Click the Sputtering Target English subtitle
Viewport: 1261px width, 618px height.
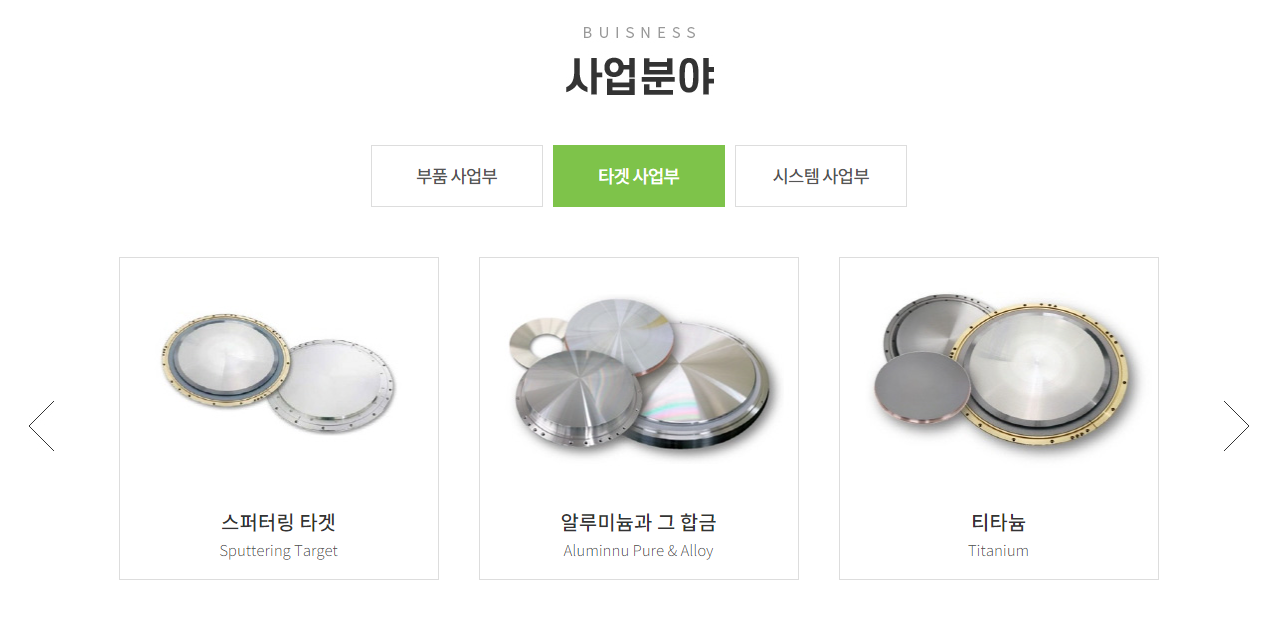point(279,551)
